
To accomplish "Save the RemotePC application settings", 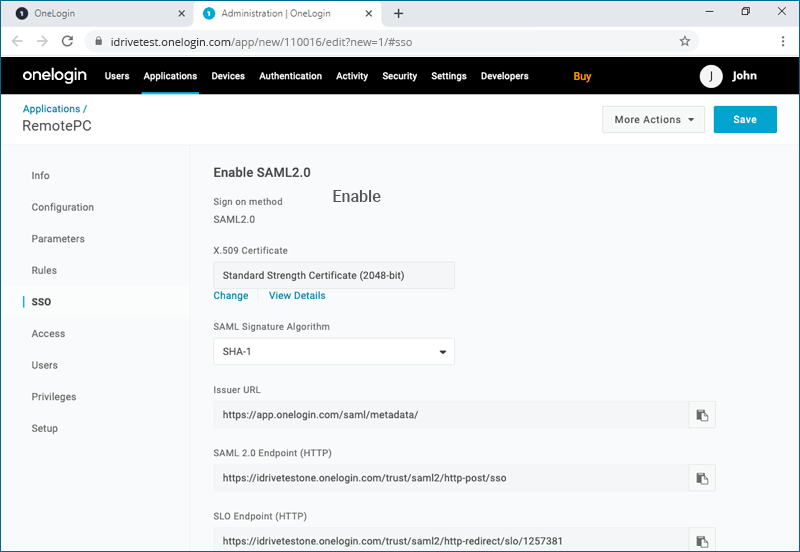I will coord(745,120).
